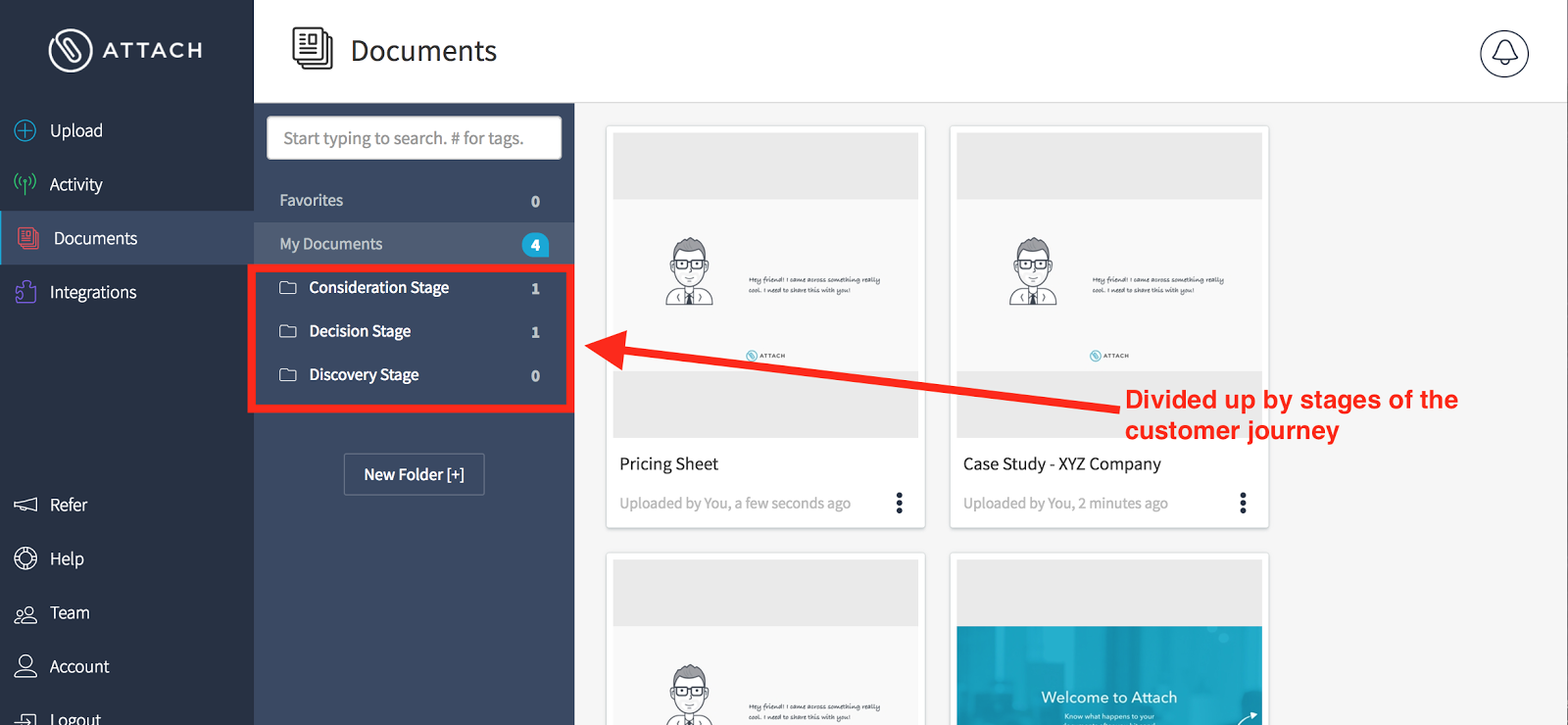Click the New Folder [+] button
This screenshot has width=1568, height=725.
point(414,474)
